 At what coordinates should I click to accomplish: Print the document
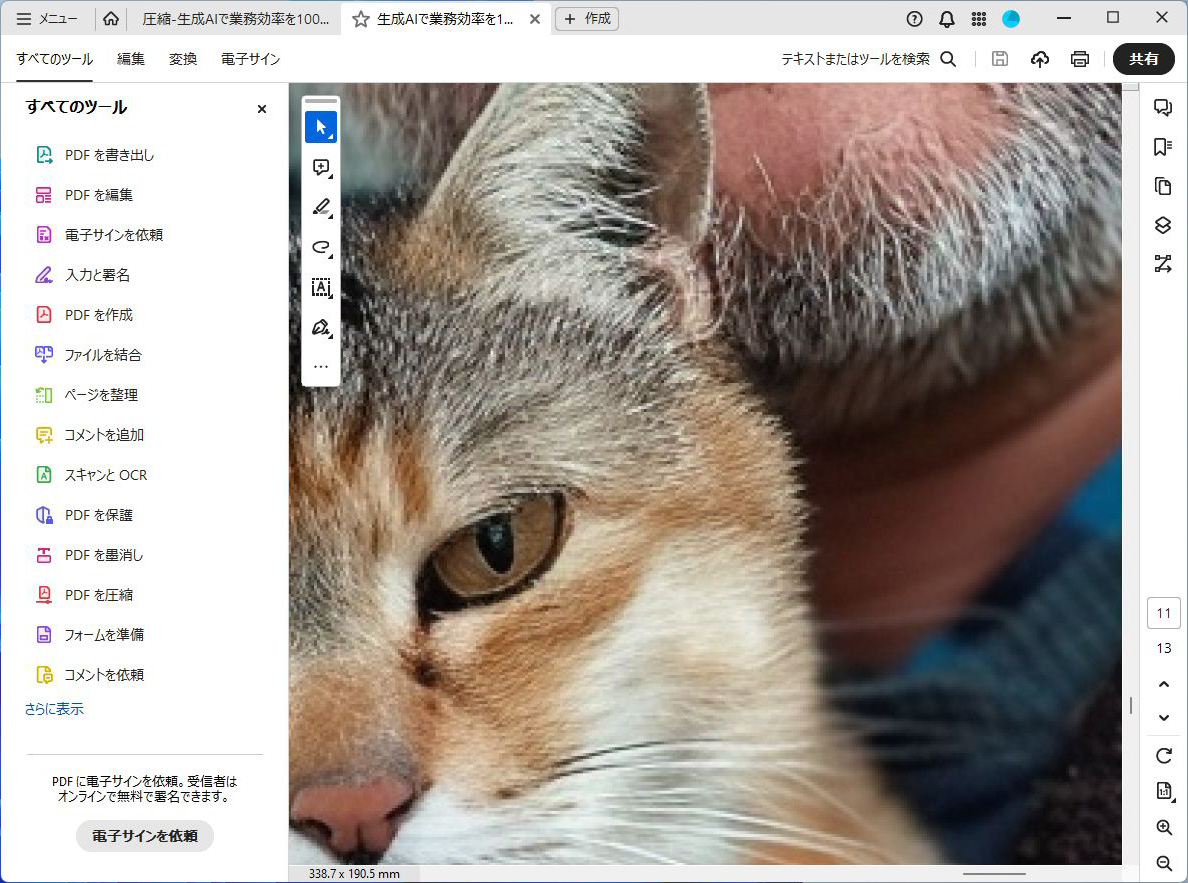pos(1080,59)
